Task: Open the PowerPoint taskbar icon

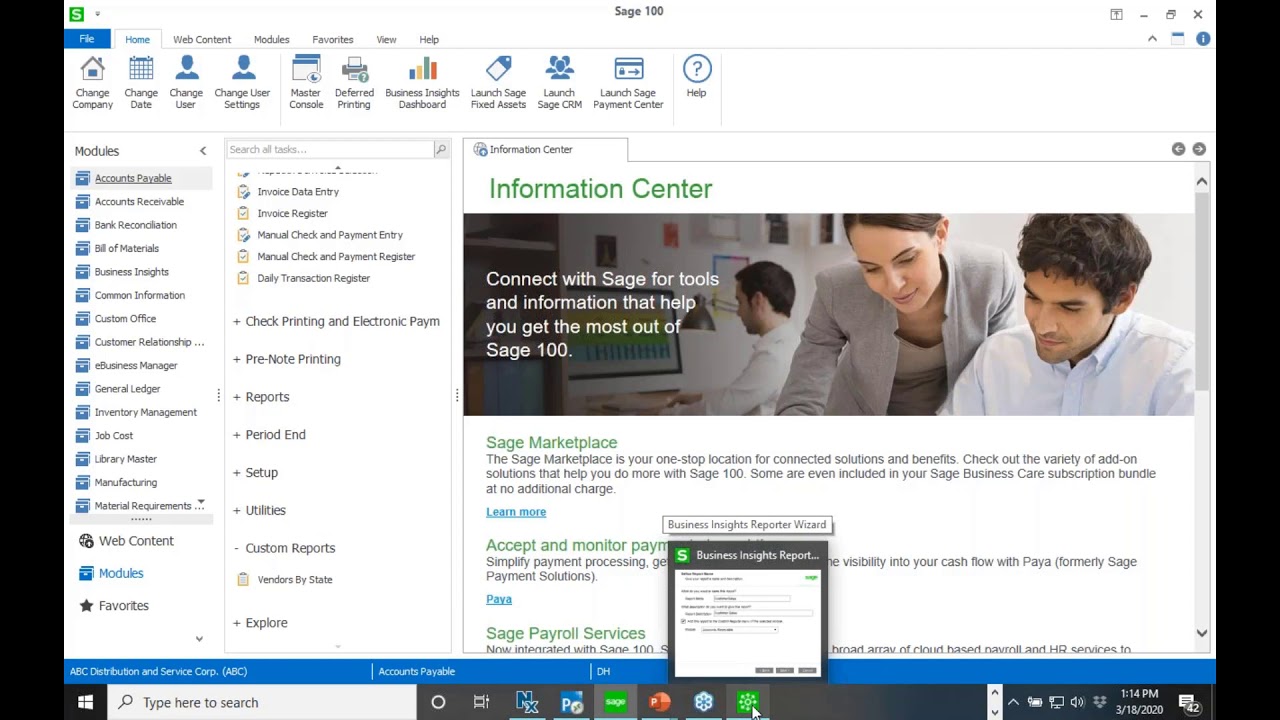Action: click(x=659, y=702)
